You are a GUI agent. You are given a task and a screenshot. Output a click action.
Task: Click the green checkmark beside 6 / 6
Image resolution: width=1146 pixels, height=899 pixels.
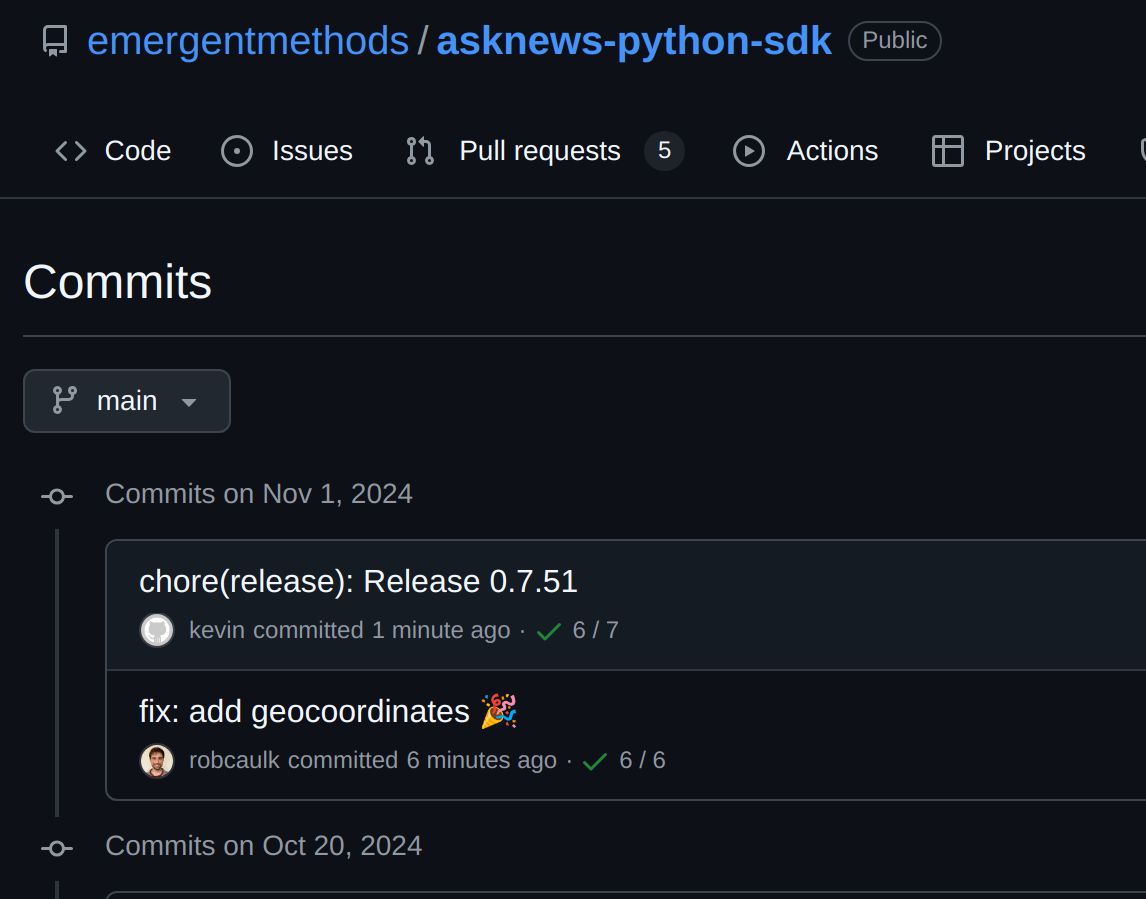595,762
